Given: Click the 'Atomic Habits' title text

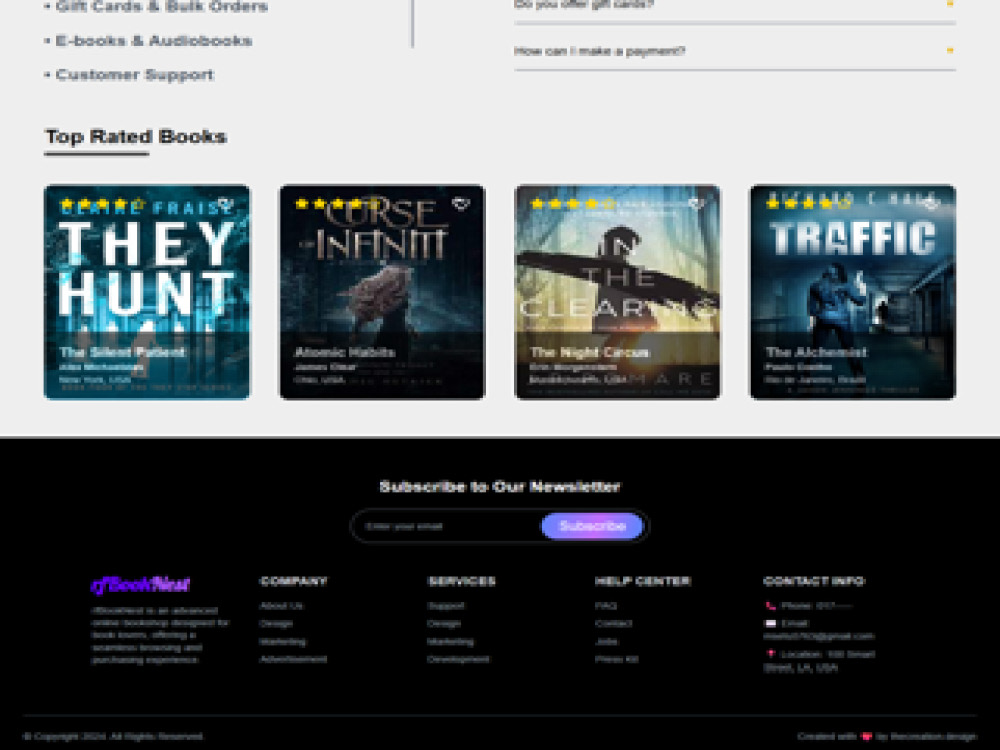Looking at the screenshot, I should pyautogui.click(x=344, y=352).
